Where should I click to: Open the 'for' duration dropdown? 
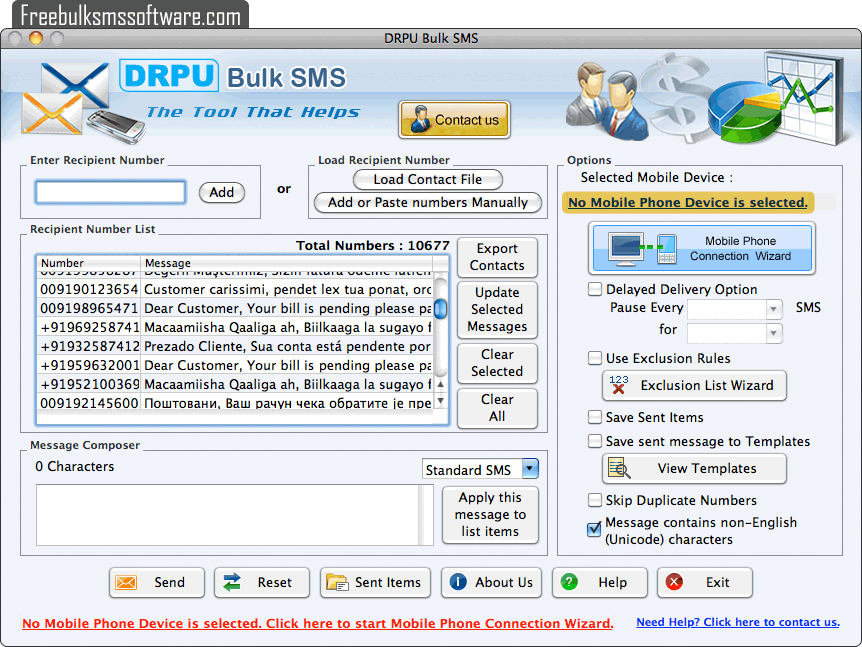pyautogui.click(x=773, y=333)
